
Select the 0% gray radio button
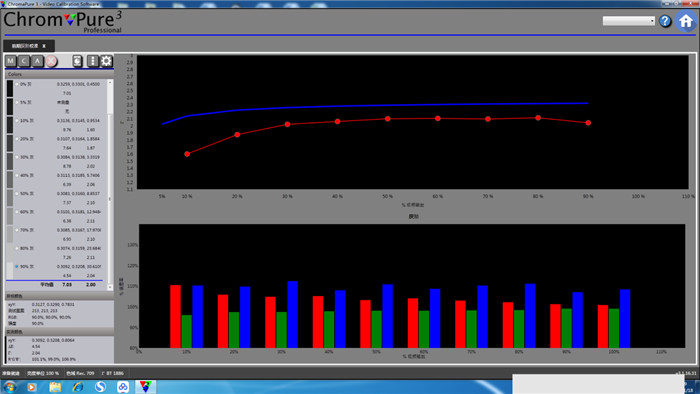click(17, 84)
